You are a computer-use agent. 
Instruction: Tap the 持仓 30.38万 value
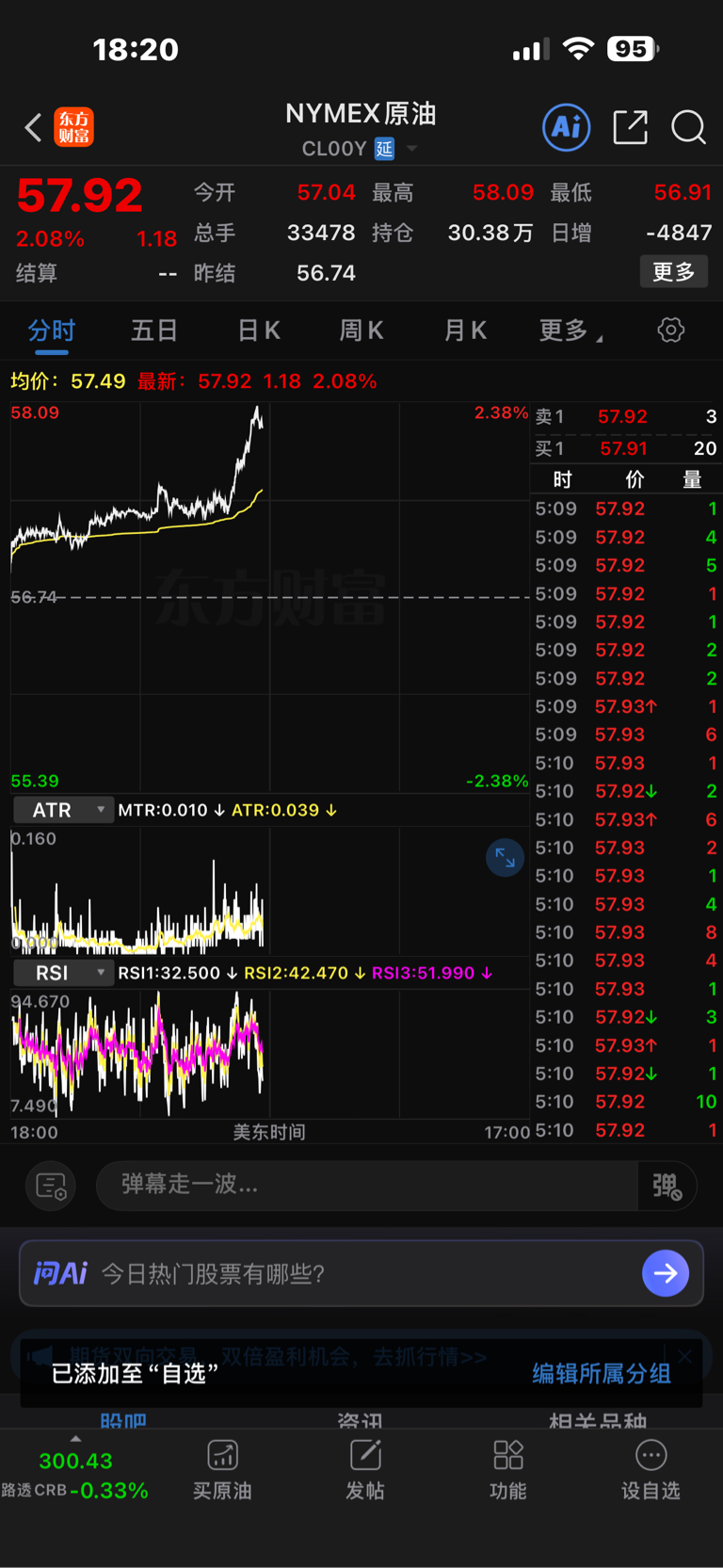(x=490, y=233)
